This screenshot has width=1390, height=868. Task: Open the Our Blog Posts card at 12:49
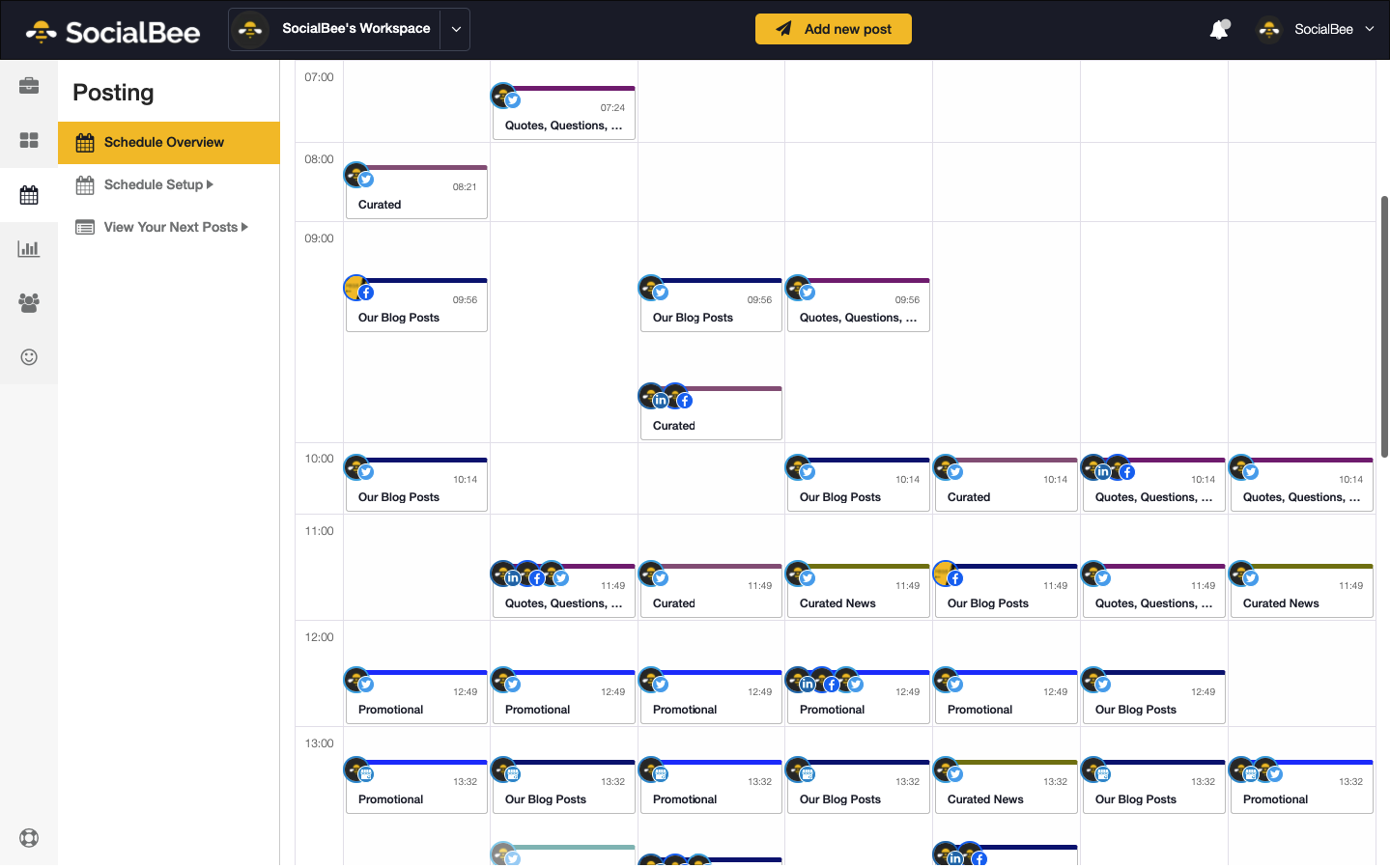1153,700
